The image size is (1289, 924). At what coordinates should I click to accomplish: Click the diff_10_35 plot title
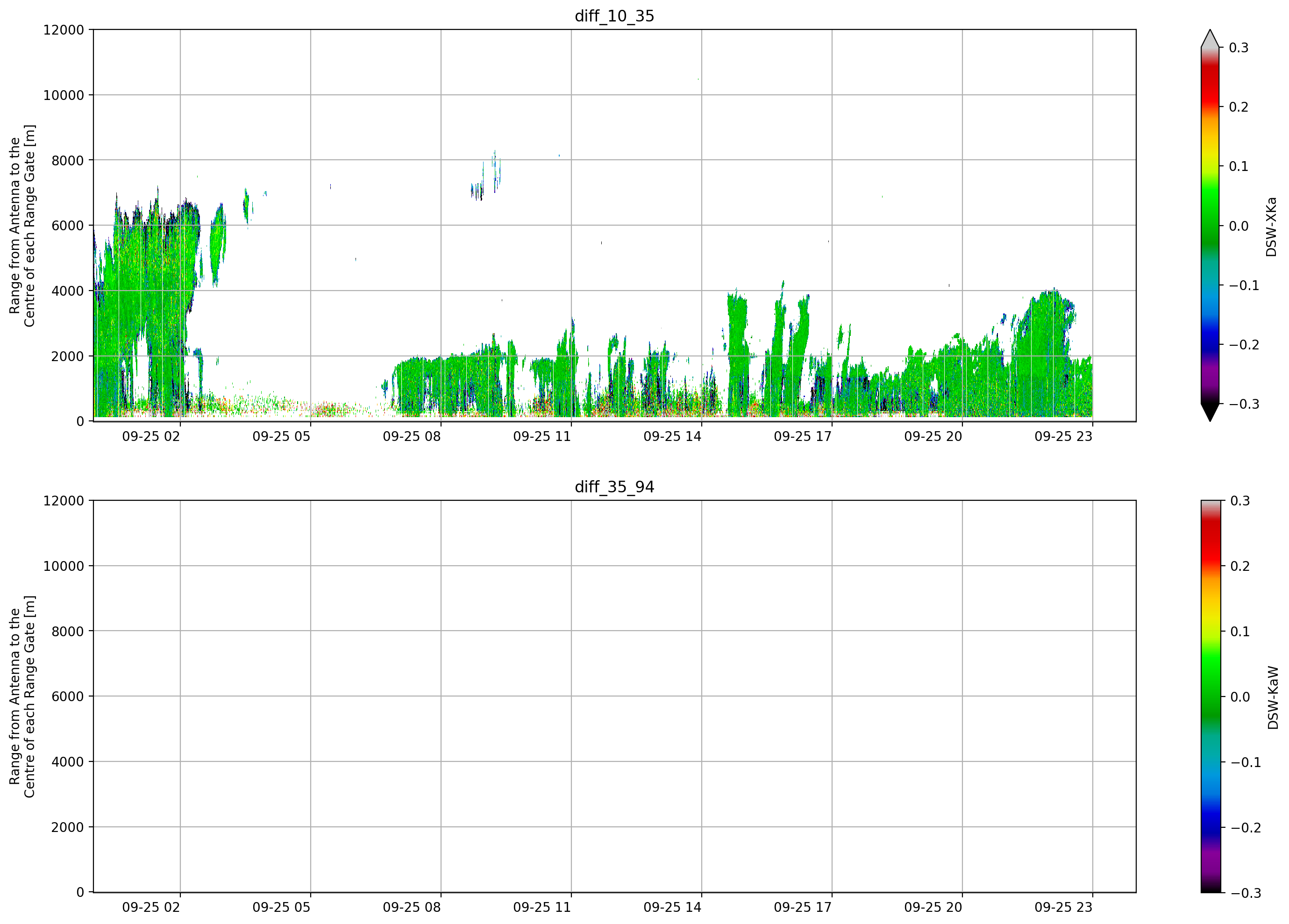coord(614,16)
